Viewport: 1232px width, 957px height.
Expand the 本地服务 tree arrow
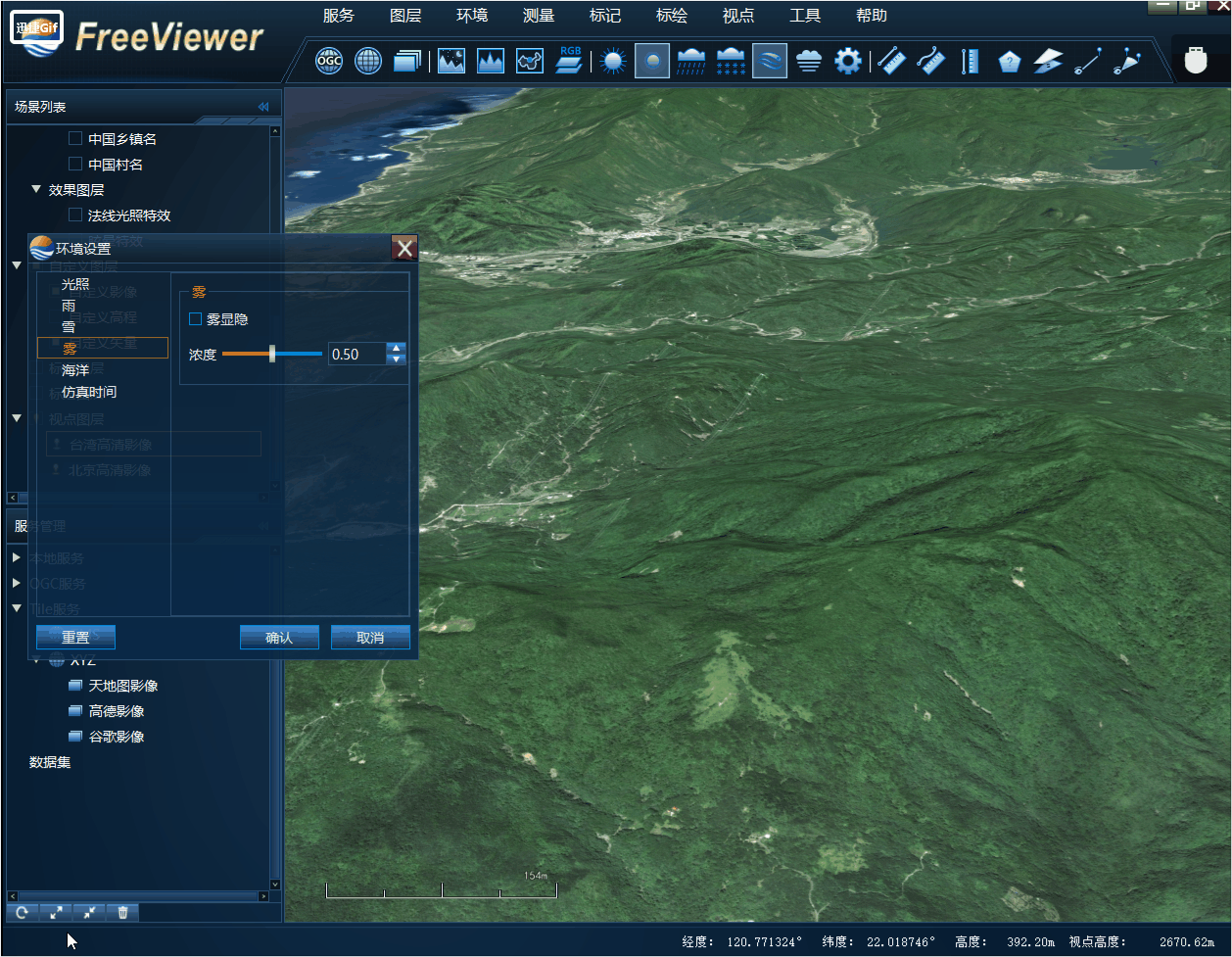(x=17, y=558)
